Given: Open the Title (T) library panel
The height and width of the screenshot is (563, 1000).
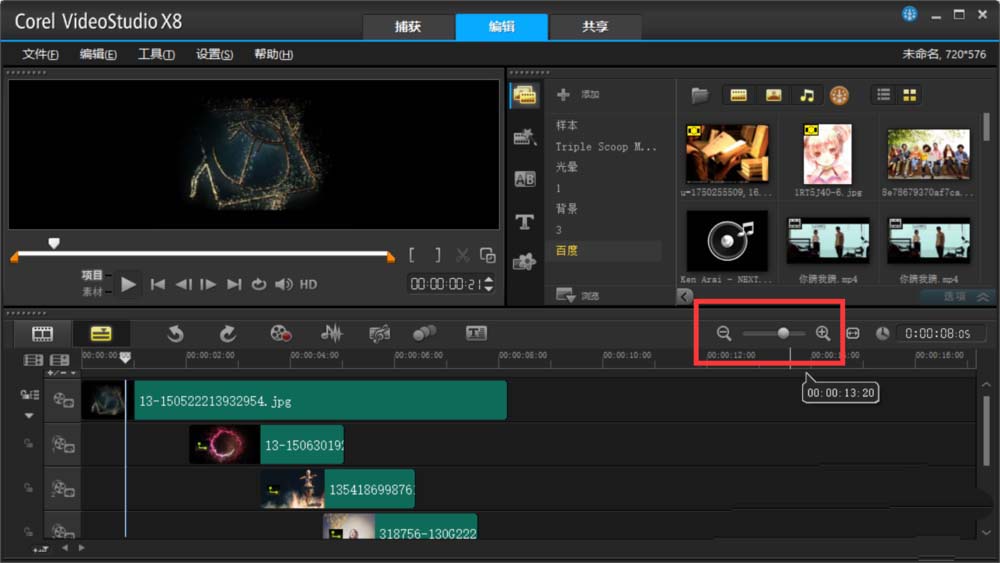Looking at the screenshot, I should pos(524,222).
